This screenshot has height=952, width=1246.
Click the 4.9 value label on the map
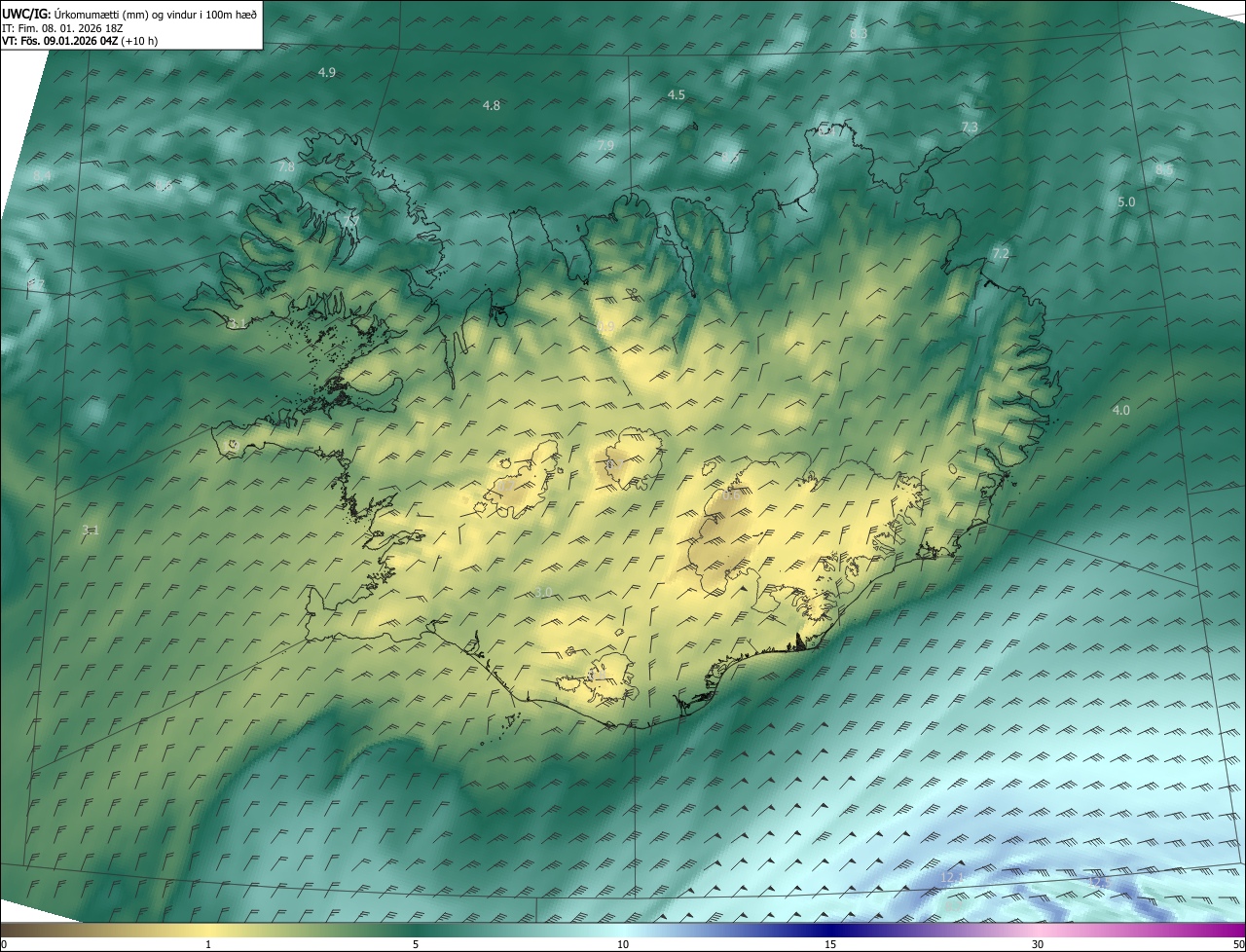[x=327, y=73]
